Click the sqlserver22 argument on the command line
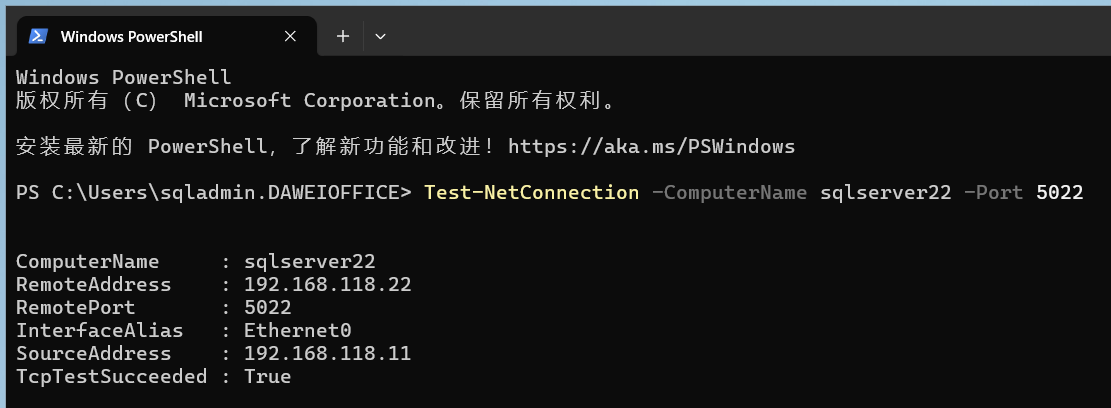 tap(885, 192)
